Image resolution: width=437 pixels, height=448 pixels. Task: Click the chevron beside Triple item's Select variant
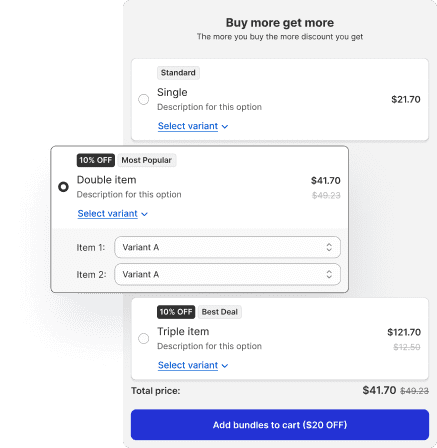[225, 366]
